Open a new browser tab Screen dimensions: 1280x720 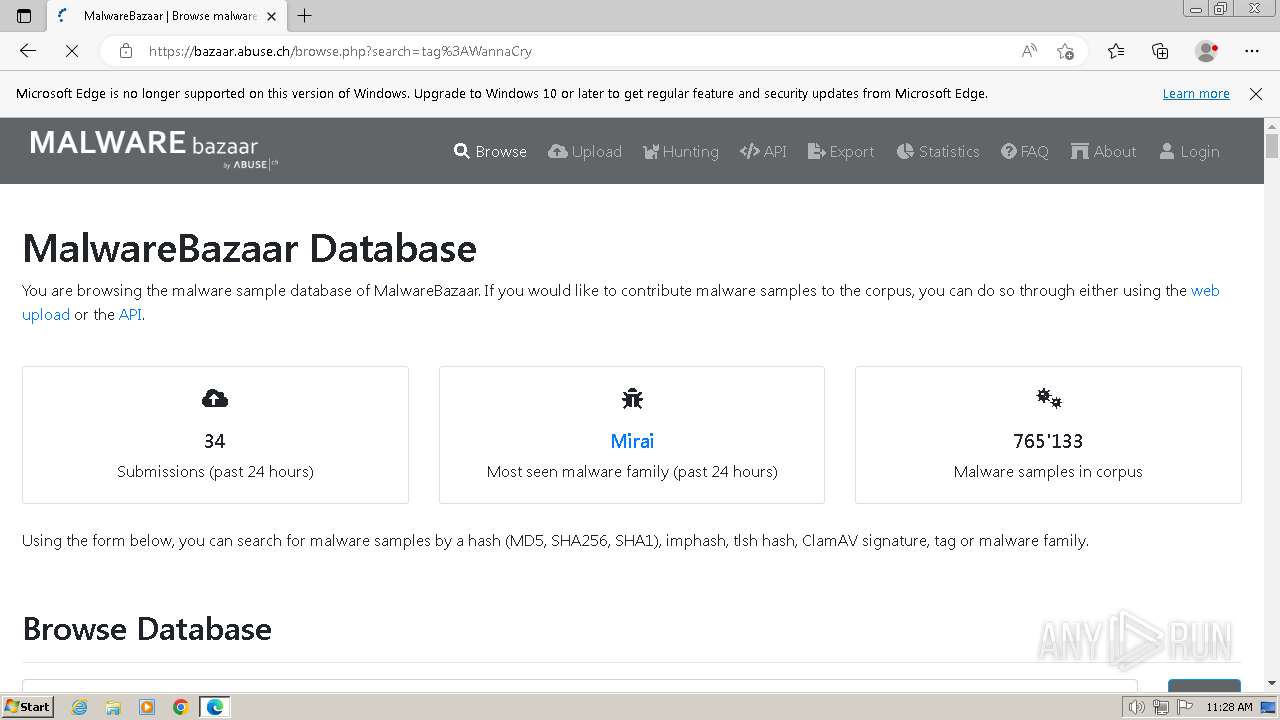click(305, 15)
